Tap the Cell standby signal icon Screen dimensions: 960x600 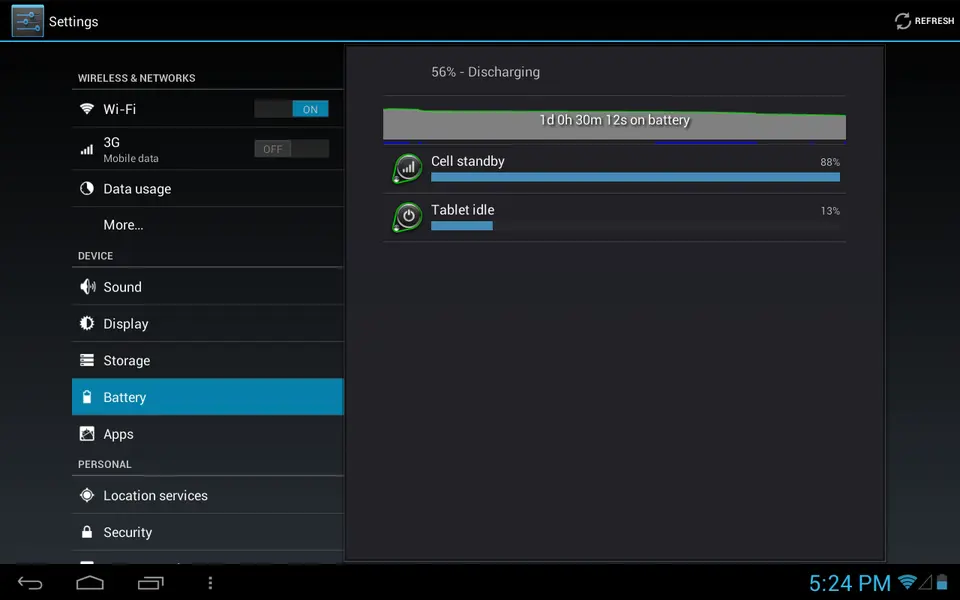pyautogui.click(x=407, y=169)
